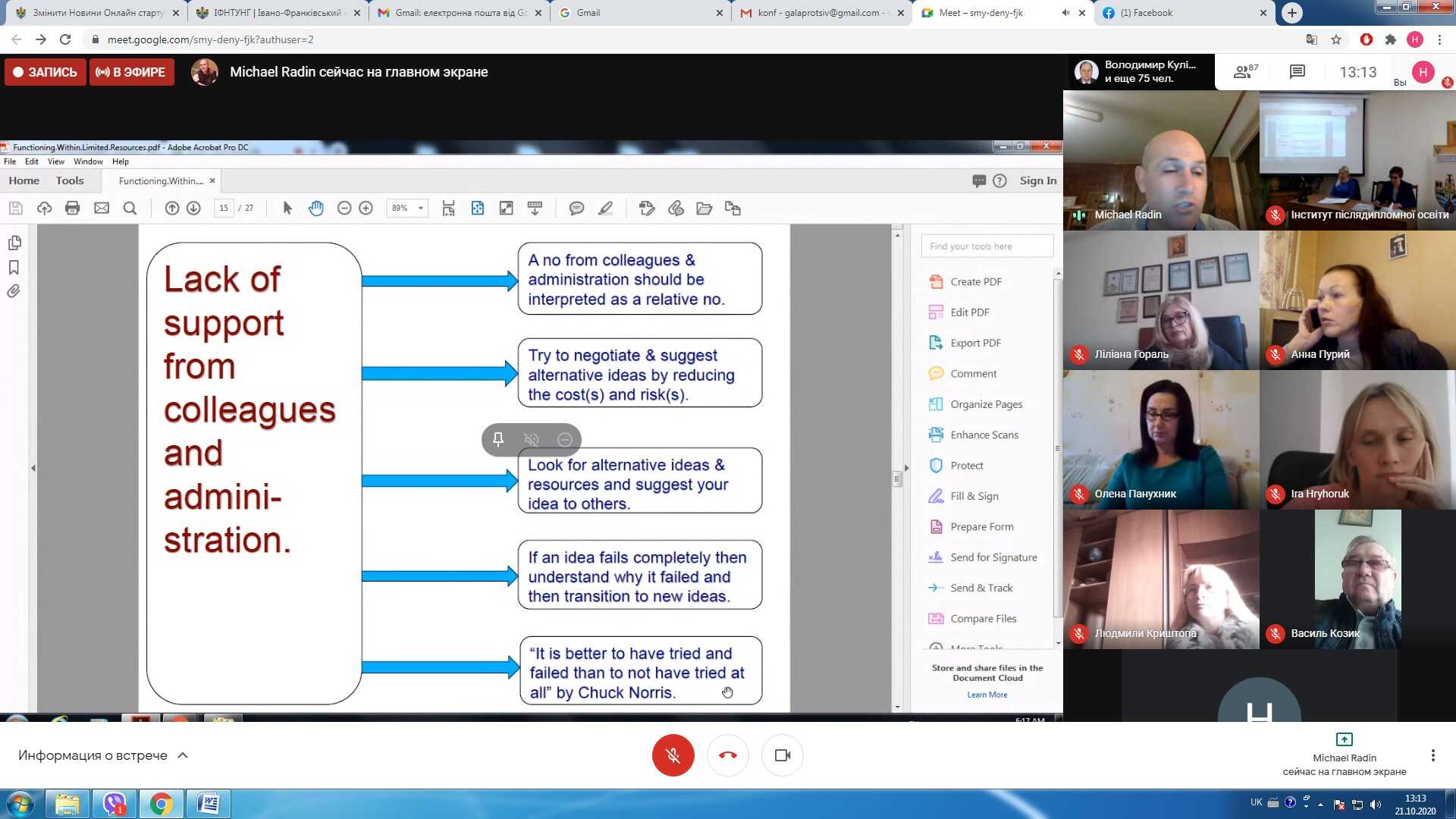Viewport: 1456px width, 819px height.
Task: Toggle Google Translate for this page
Action: (x=1312, y=39)
